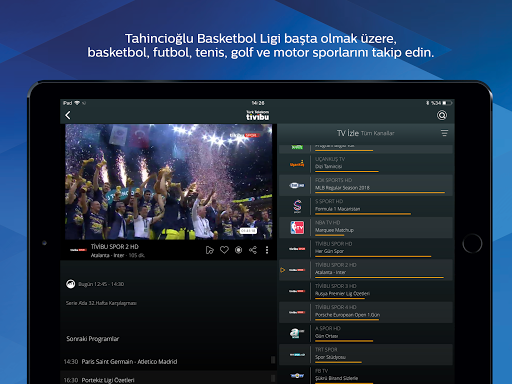Click the Porsche European Open progress bar
The image size is (512, 384).
point(347,320)
